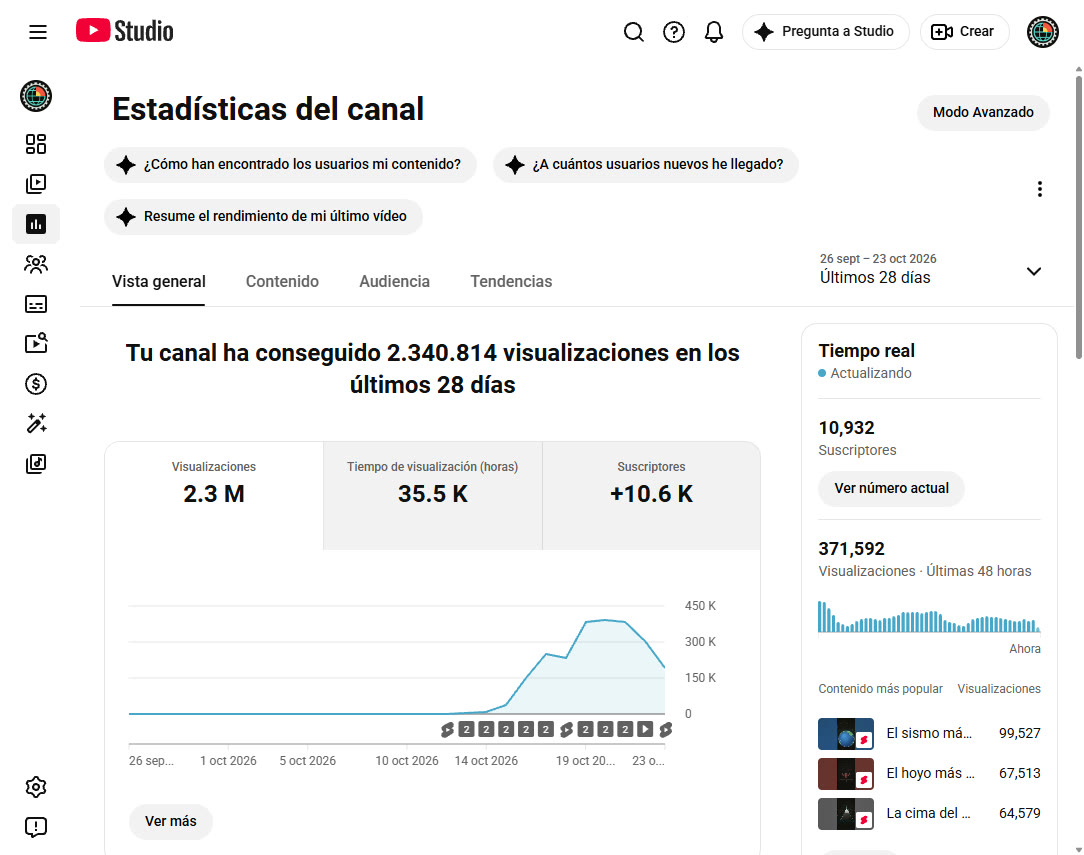The image size is (1084, 855).
Task: Open channel profile avatar in sidebar
Action: point(36,96)
